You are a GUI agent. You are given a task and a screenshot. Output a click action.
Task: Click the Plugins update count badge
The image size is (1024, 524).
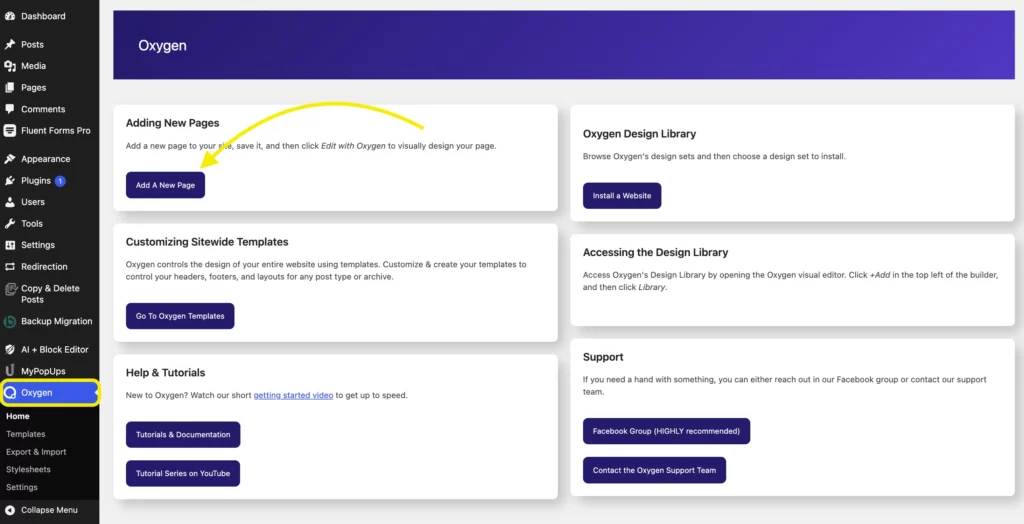tap(60, 181)
